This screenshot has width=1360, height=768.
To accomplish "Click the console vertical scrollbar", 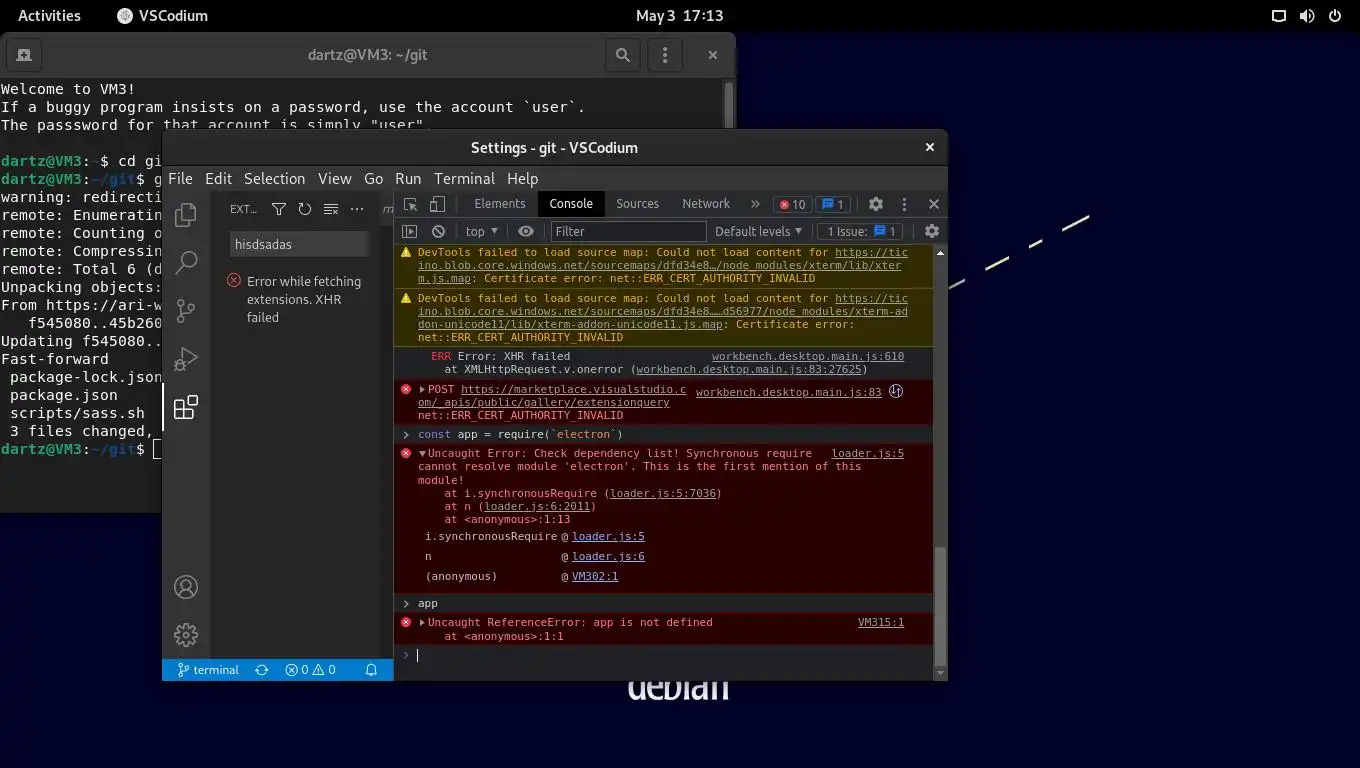I will [939, 605].
